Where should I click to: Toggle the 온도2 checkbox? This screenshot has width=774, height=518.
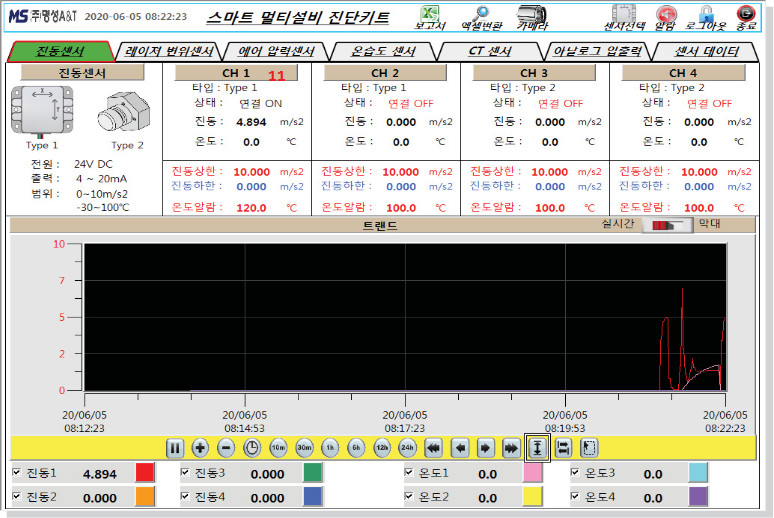tap(409, 496)
